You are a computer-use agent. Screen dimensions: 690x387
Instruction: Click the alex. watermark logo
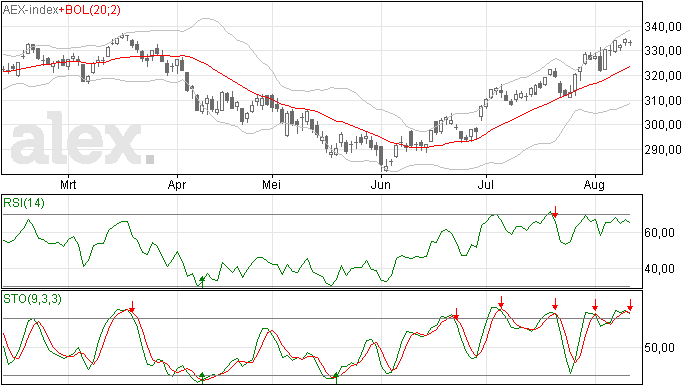pos(83,138)
